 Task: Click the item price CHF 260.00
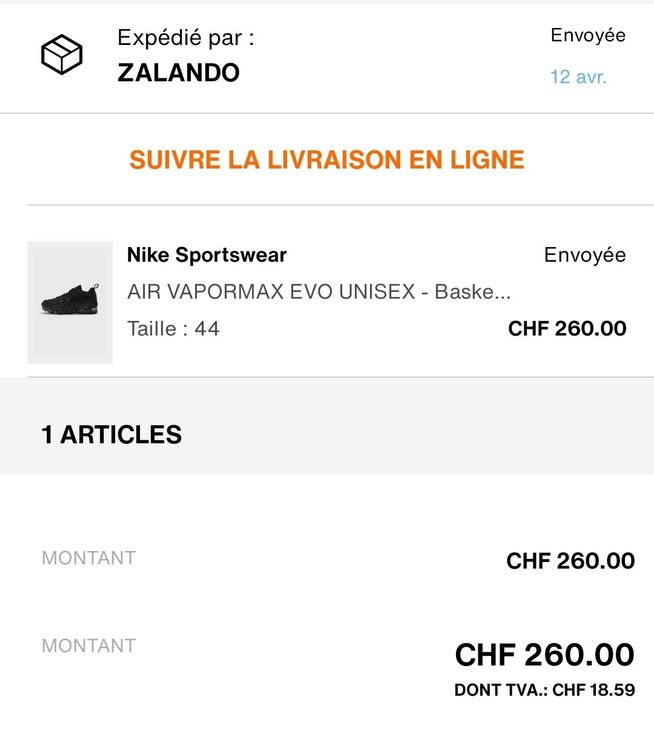tap(567, 328)
